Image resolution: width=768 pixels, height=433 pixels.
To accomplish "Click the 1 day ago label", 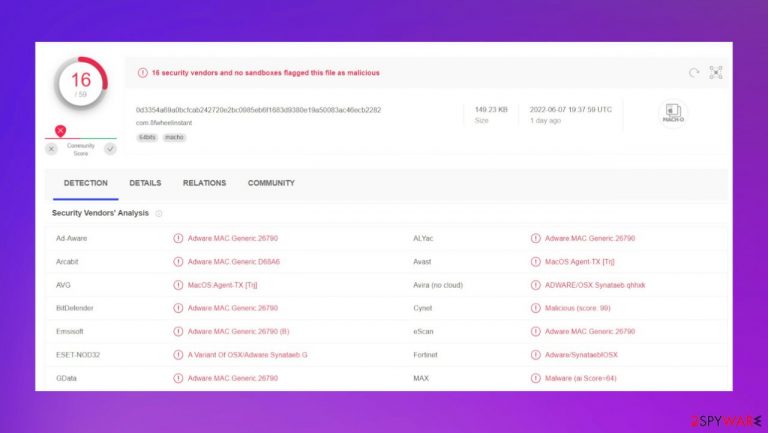I will (x=545, y=120).
